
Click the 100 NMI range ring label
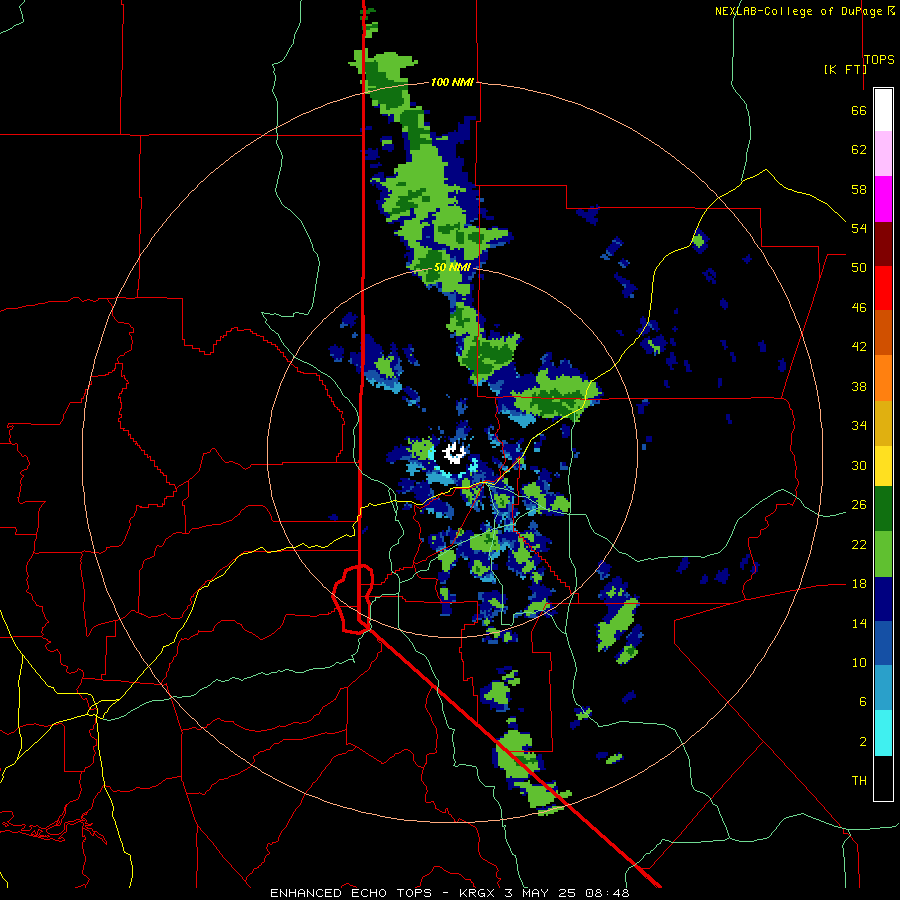(x=452, y=83)
